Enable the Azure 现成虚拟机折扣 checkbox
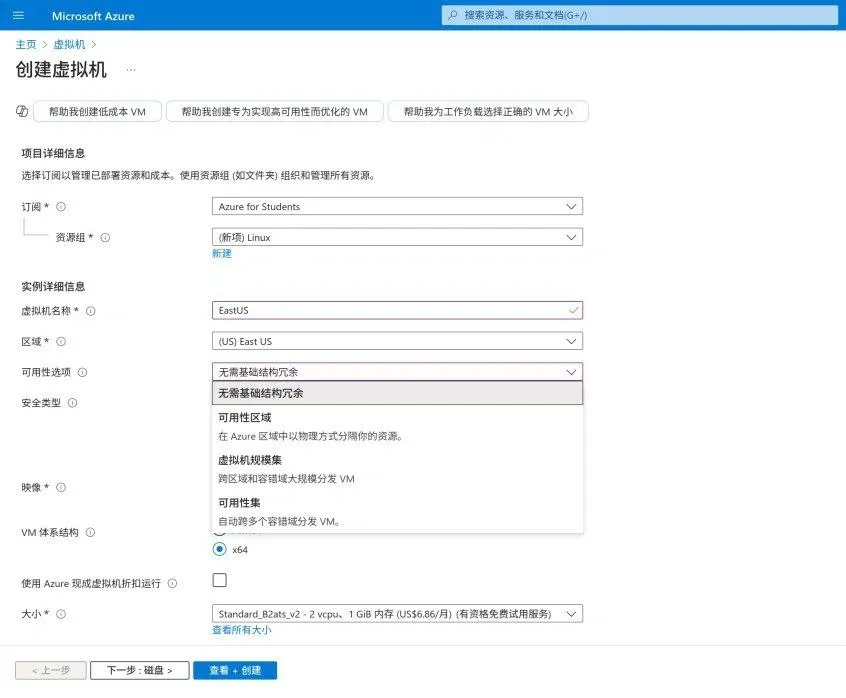 coord(220,580)
